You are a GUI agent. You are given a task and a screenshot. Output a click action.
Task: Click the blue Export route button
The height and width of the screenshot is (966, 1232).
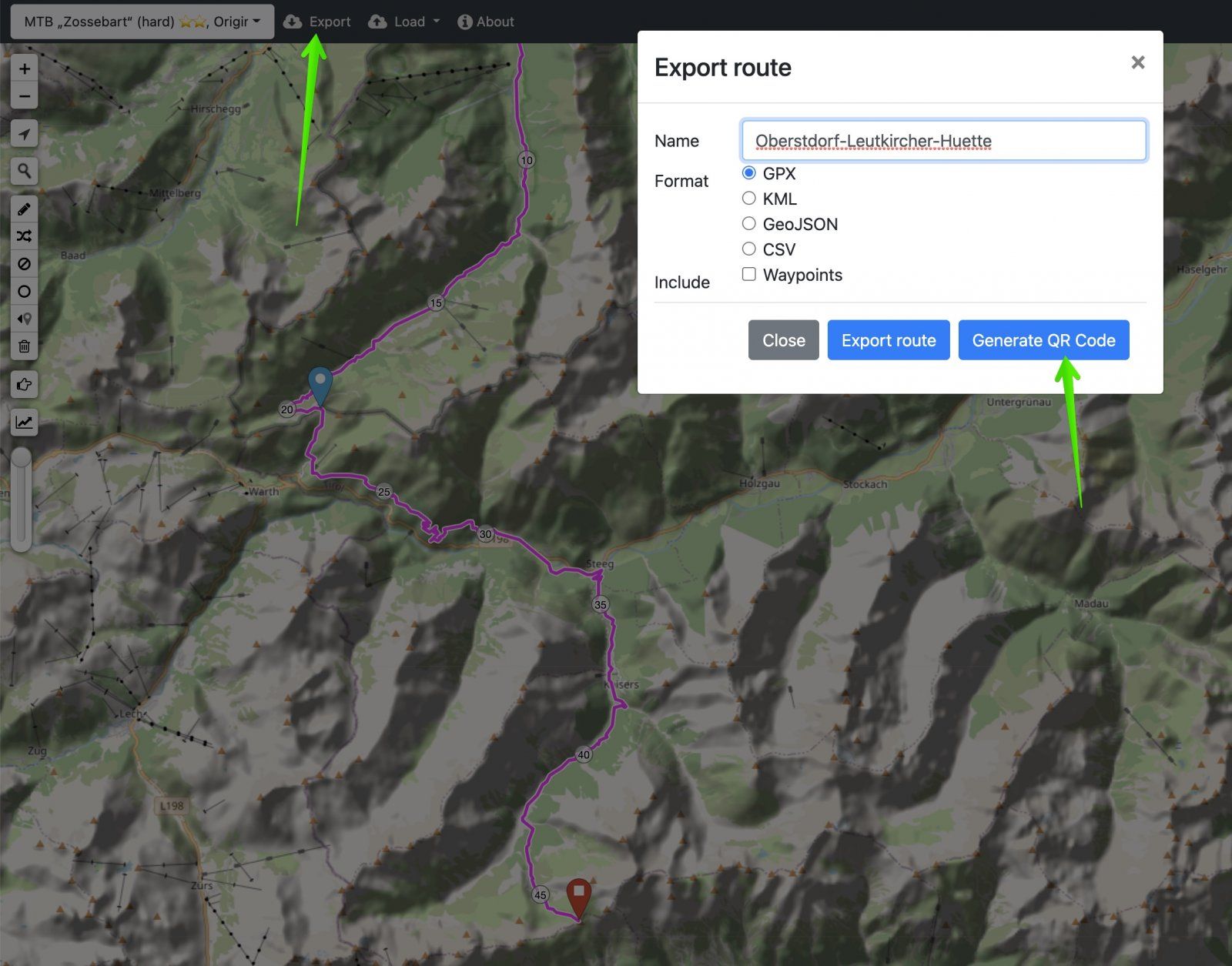pyautogui.click(x=888, y=340)
